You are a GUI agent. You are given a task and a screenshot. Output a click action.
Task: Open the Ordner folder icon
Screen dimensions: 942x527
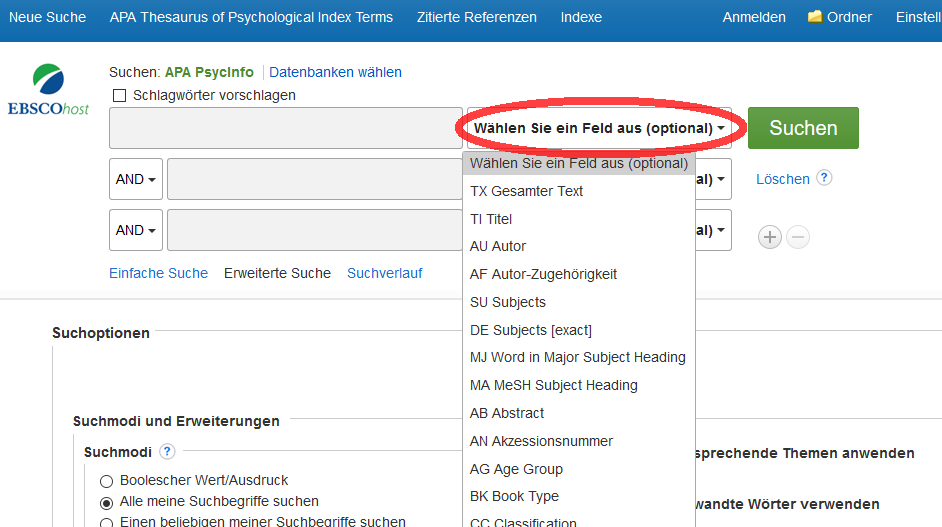tap(815, 17)
